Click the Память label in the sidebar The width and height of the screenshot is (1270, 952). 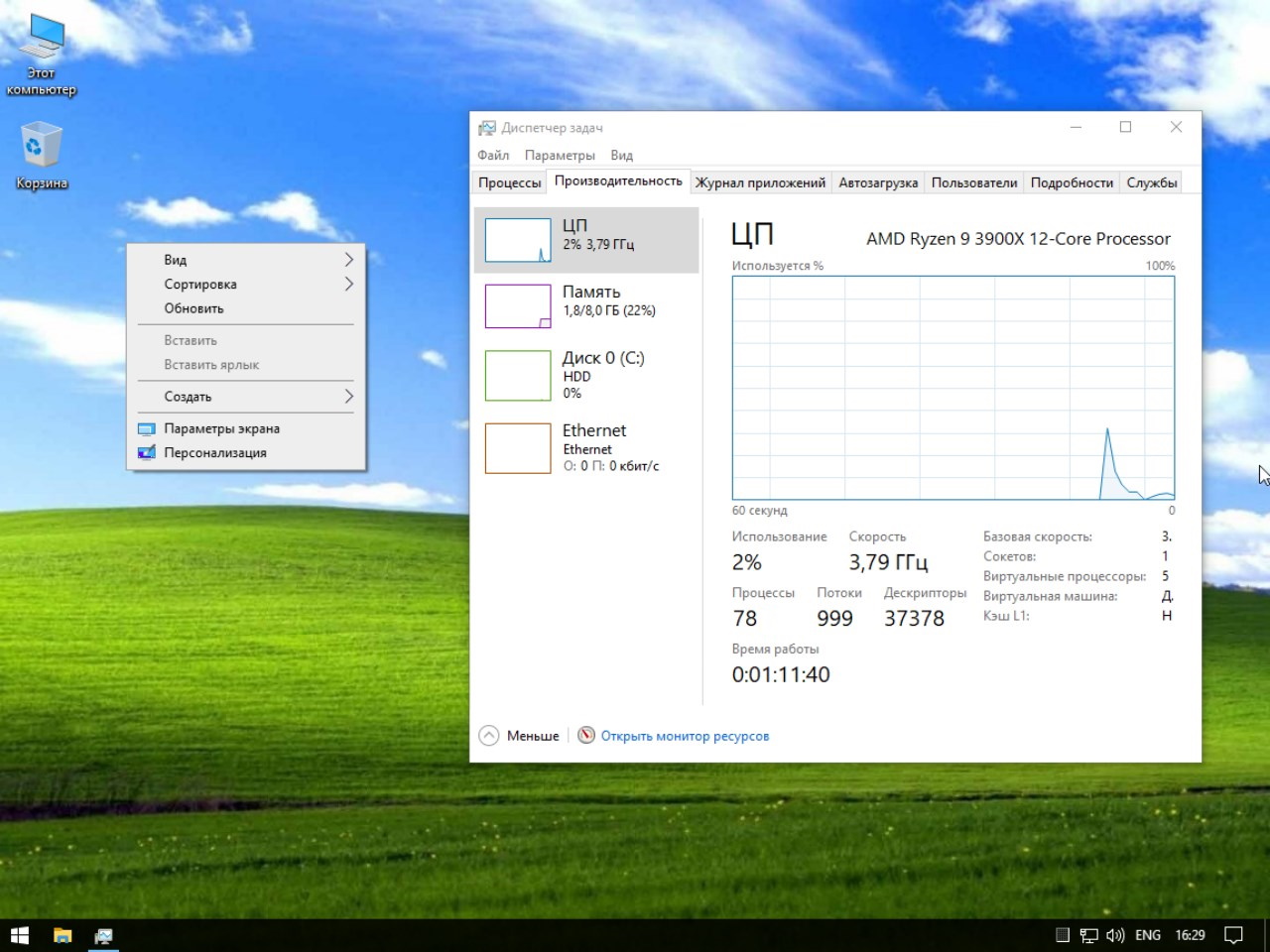pyautogui.click(x=591, y=292)
